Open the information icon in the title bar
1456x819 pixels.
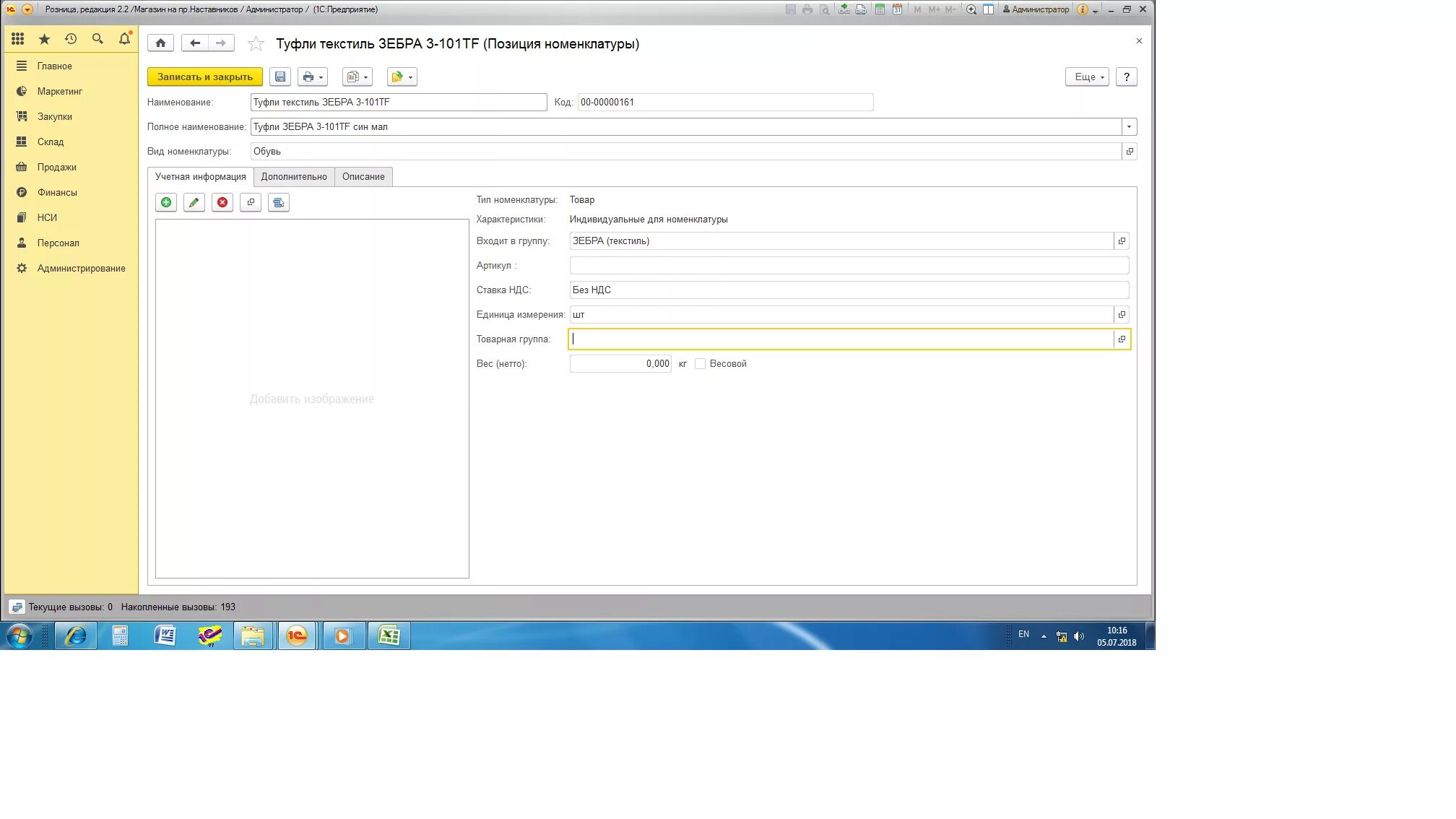(x=1082, y=9)
